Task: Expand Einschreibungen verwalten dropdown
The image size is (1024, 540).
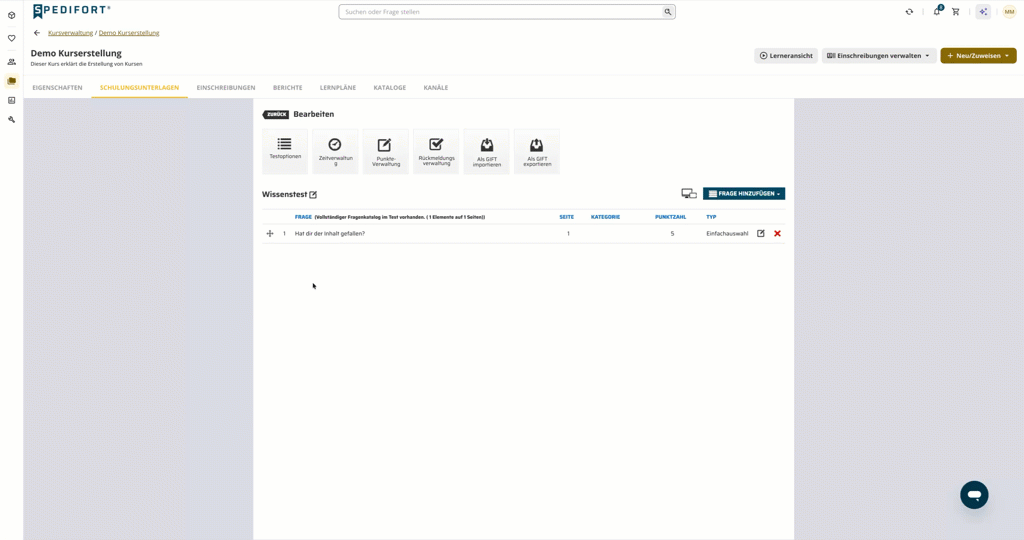Action: point(879,56)
